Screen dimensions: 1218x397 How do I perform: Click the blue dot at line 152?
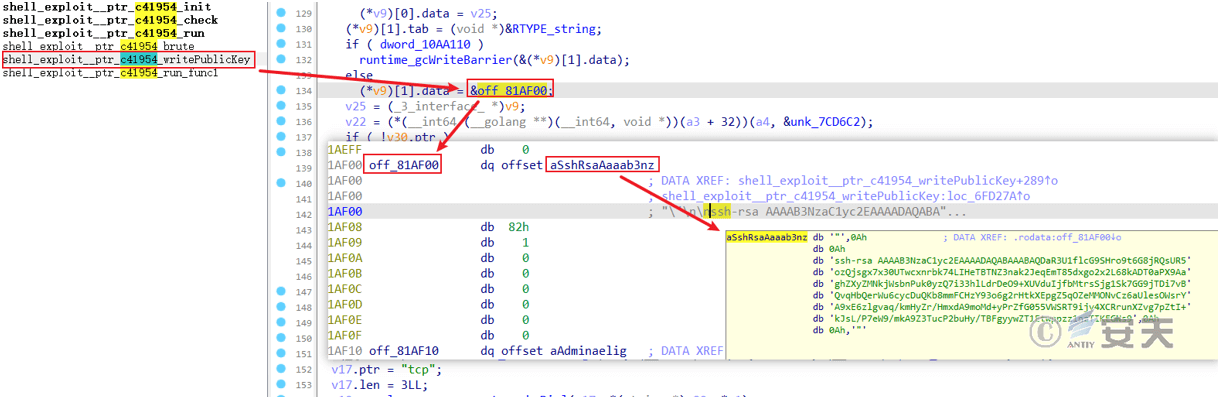[x=280, y=369]
